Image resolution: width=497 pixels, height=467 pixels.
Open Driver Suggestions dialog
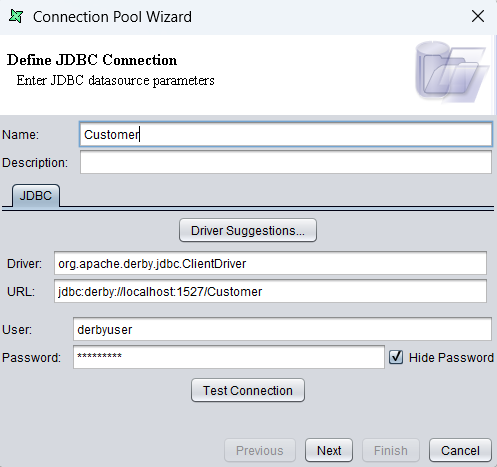click(248, 230)
